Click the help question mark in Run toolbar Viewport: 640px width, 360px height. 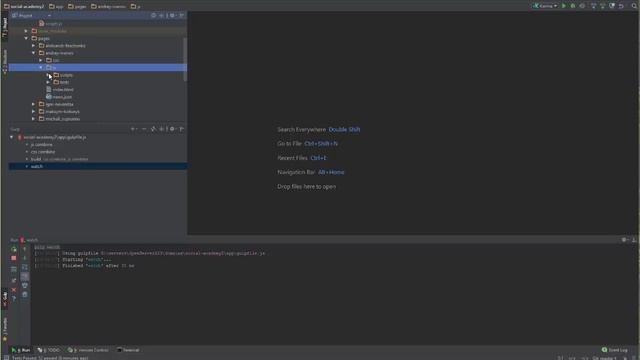(x=13, y=299)
